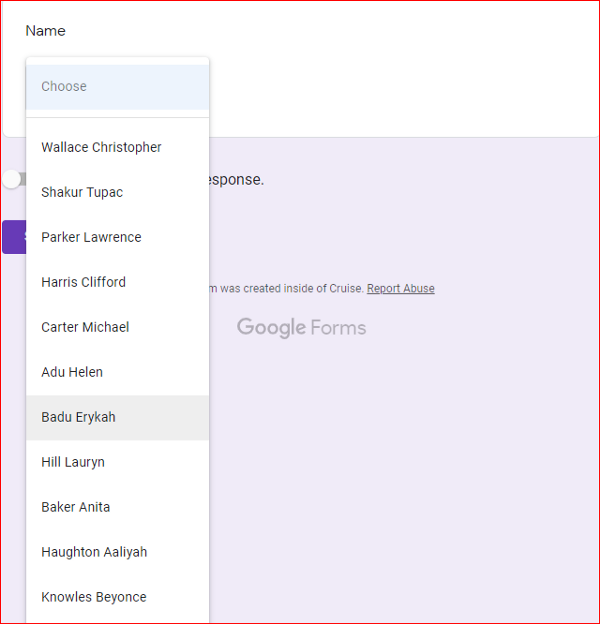The height and width of the screenshot is (624, 600).
Task: Select Adu Helen option
Action: click(117, 372)
